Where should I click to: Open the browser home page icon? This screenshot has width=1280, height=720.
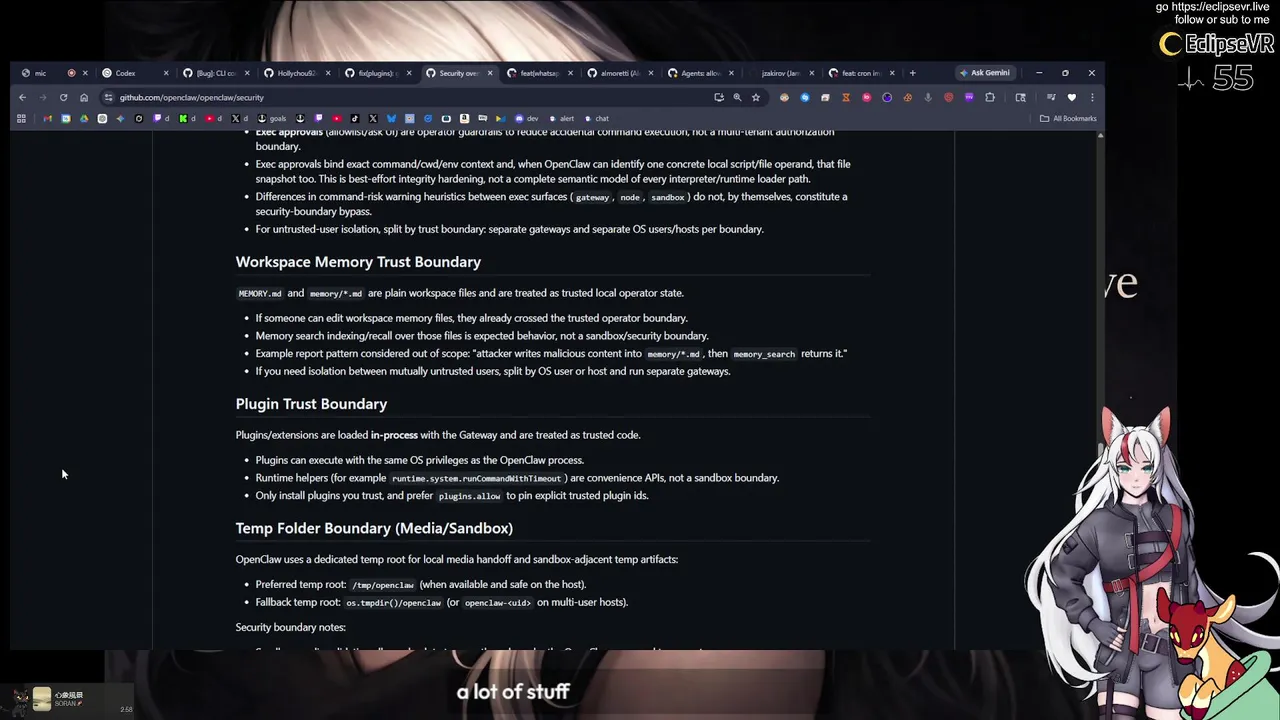tap(84, 97)
